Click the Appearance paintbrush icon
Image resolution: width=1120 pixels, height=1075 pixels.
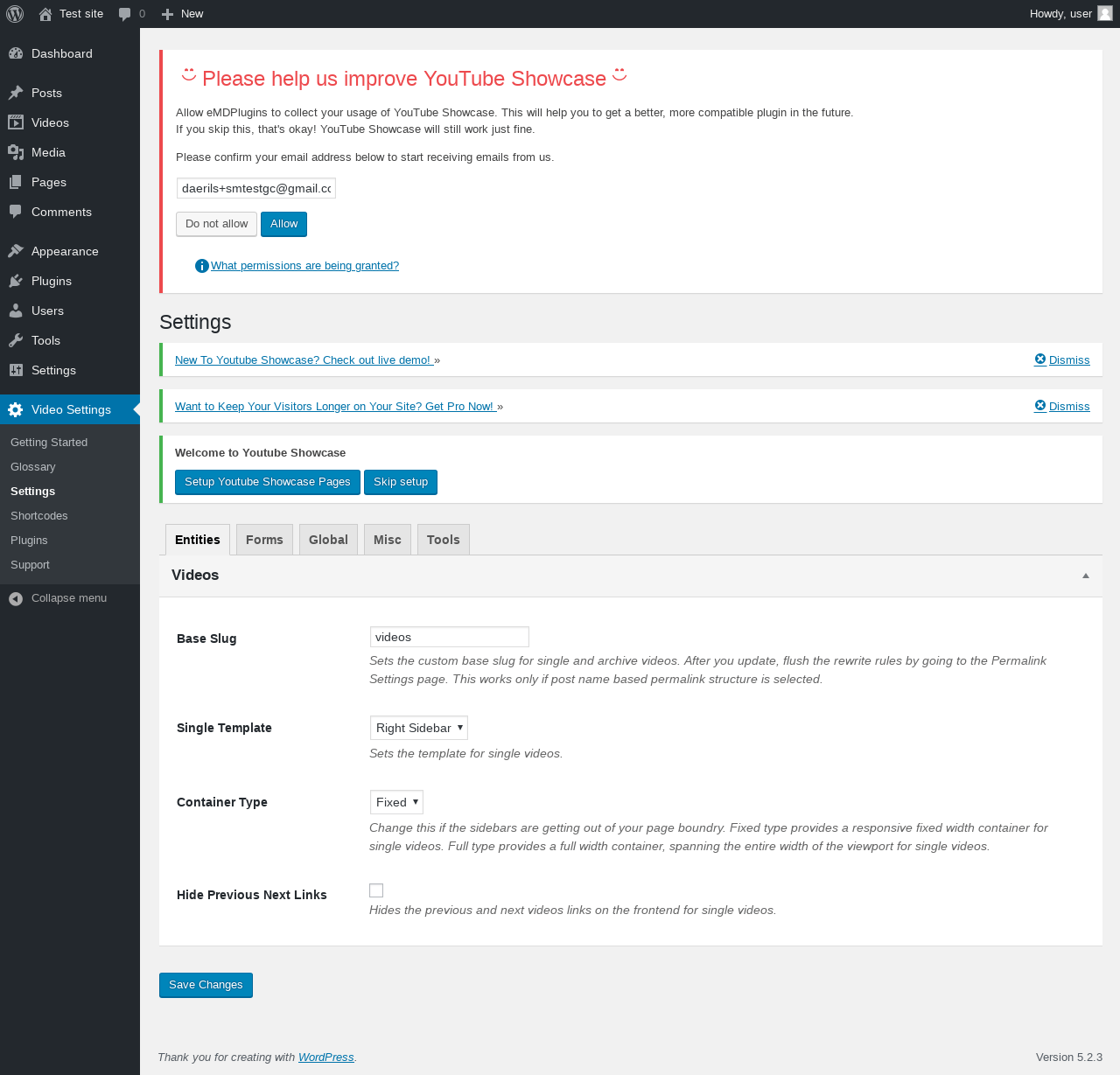[16, 251]
